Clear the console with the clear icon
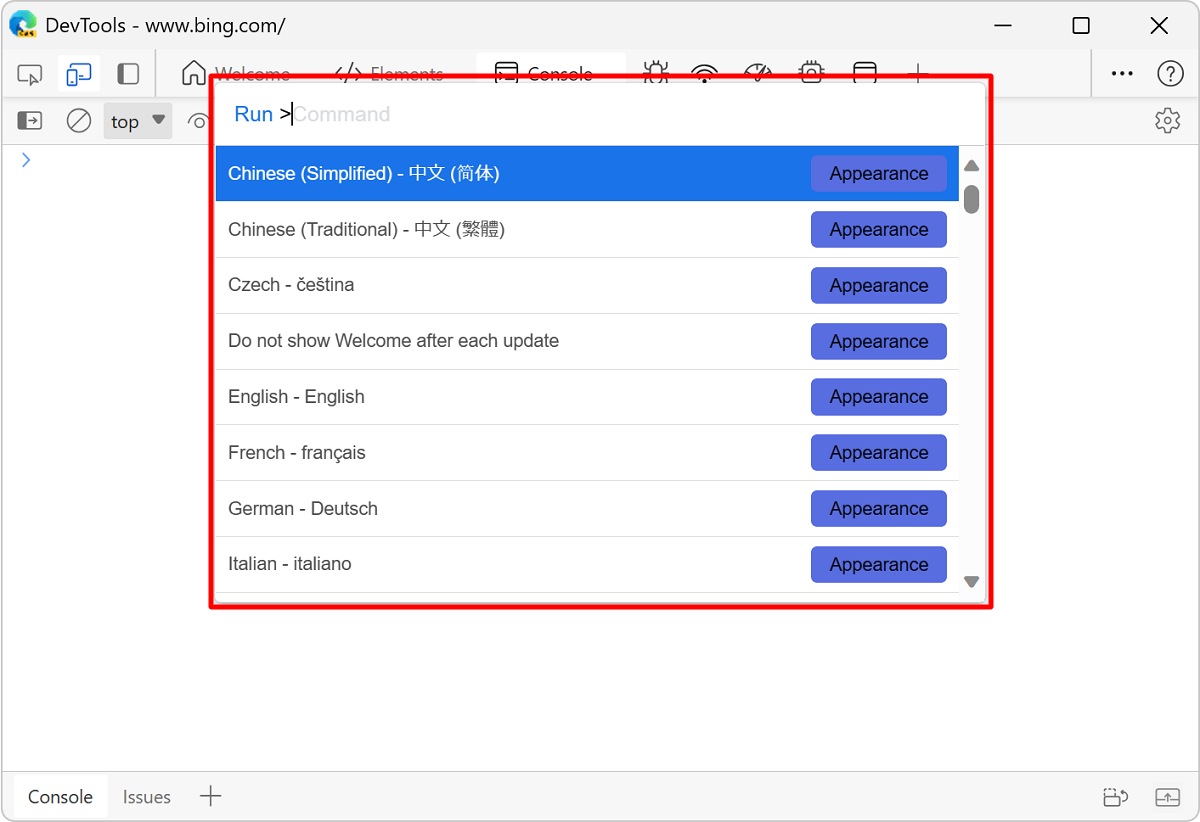The height and width of the screenshot is (822, 1200). (x=79, y=120)
